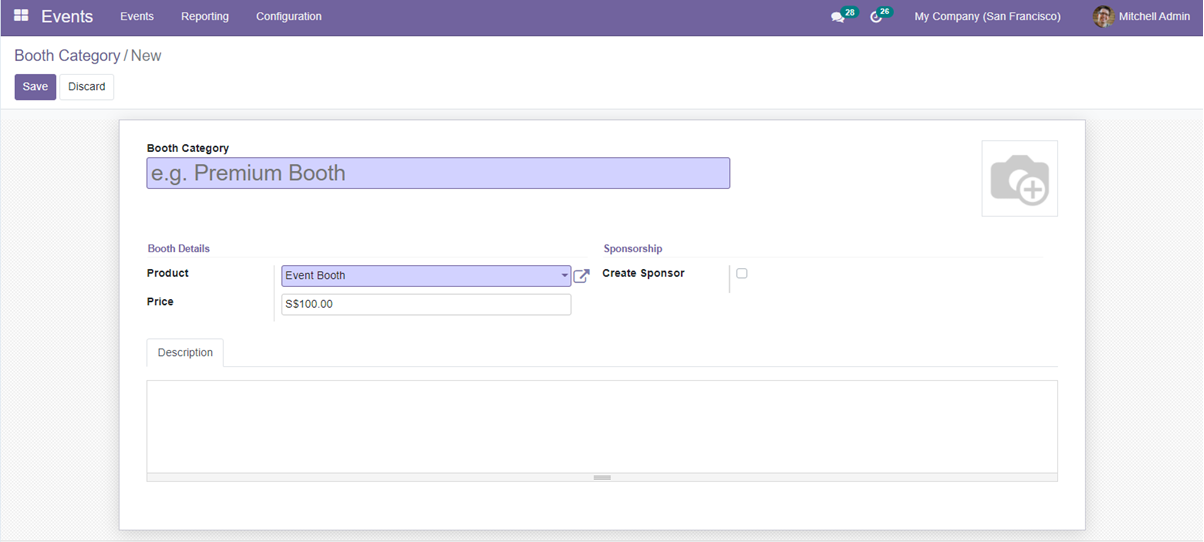Open the Configuration menu
Screen dimensions: 1204x542
pyautogui.click(x=288, y=16)
